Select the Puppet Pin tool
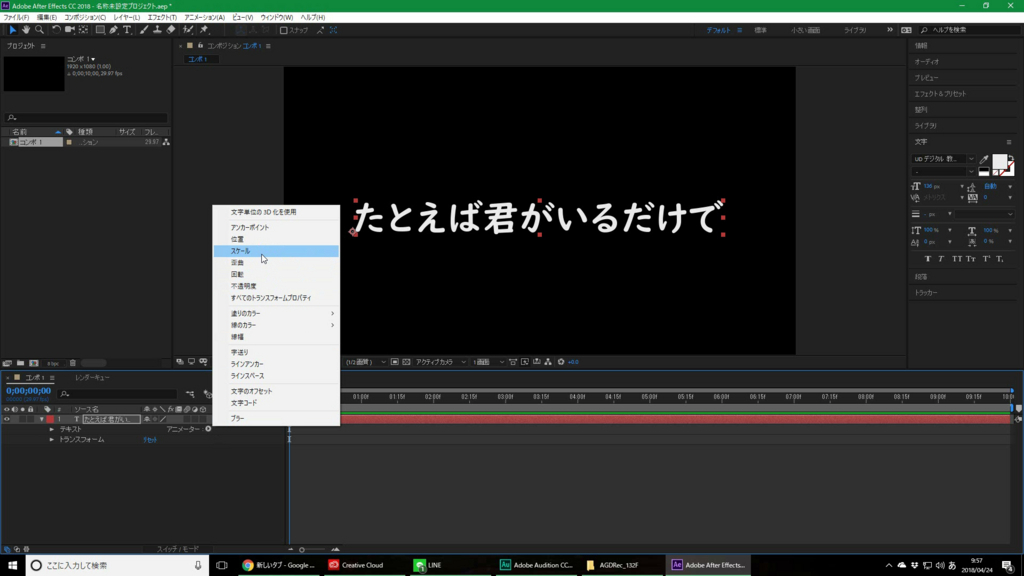This screenshot has width=1024, height=576. tap(204, 30)
